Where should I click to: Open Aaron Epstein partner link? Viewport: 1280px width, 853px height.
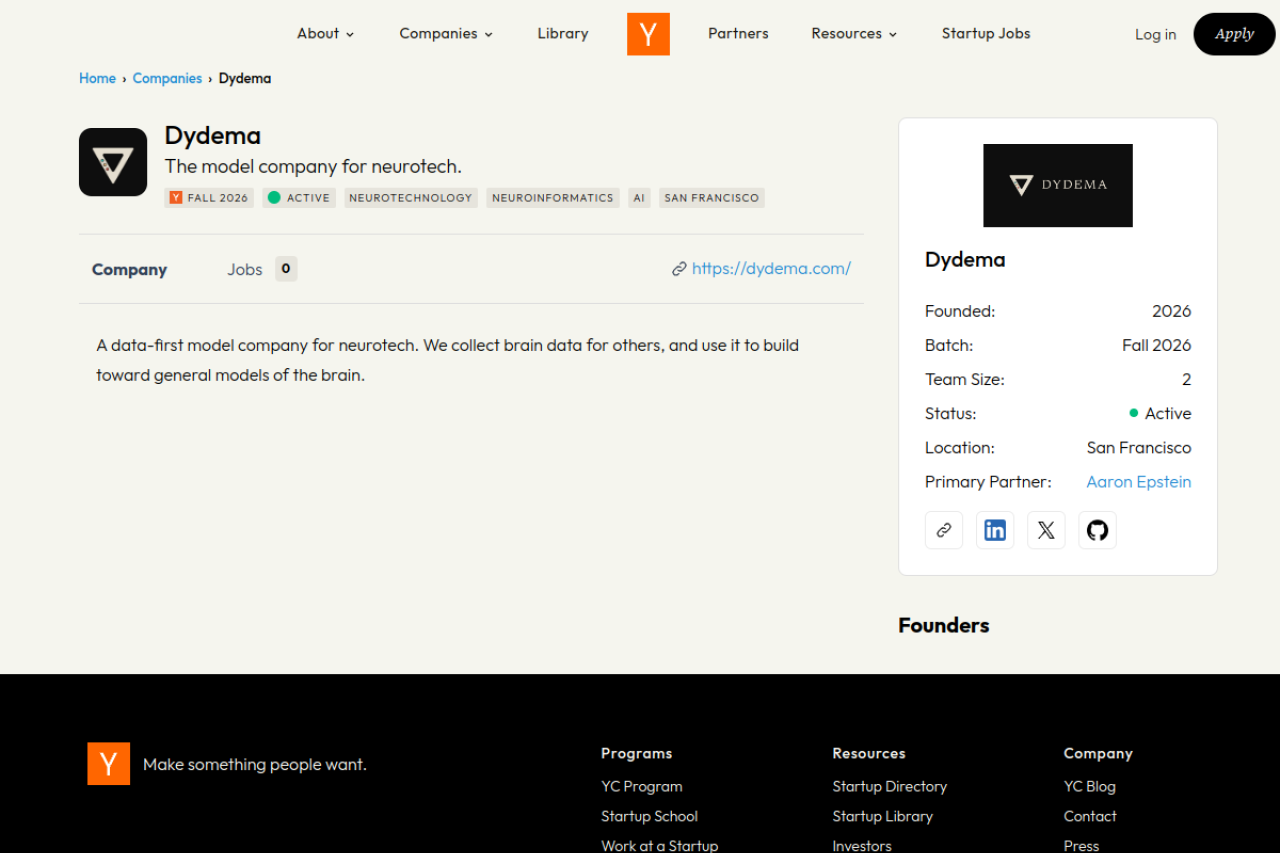(1139, 482)
